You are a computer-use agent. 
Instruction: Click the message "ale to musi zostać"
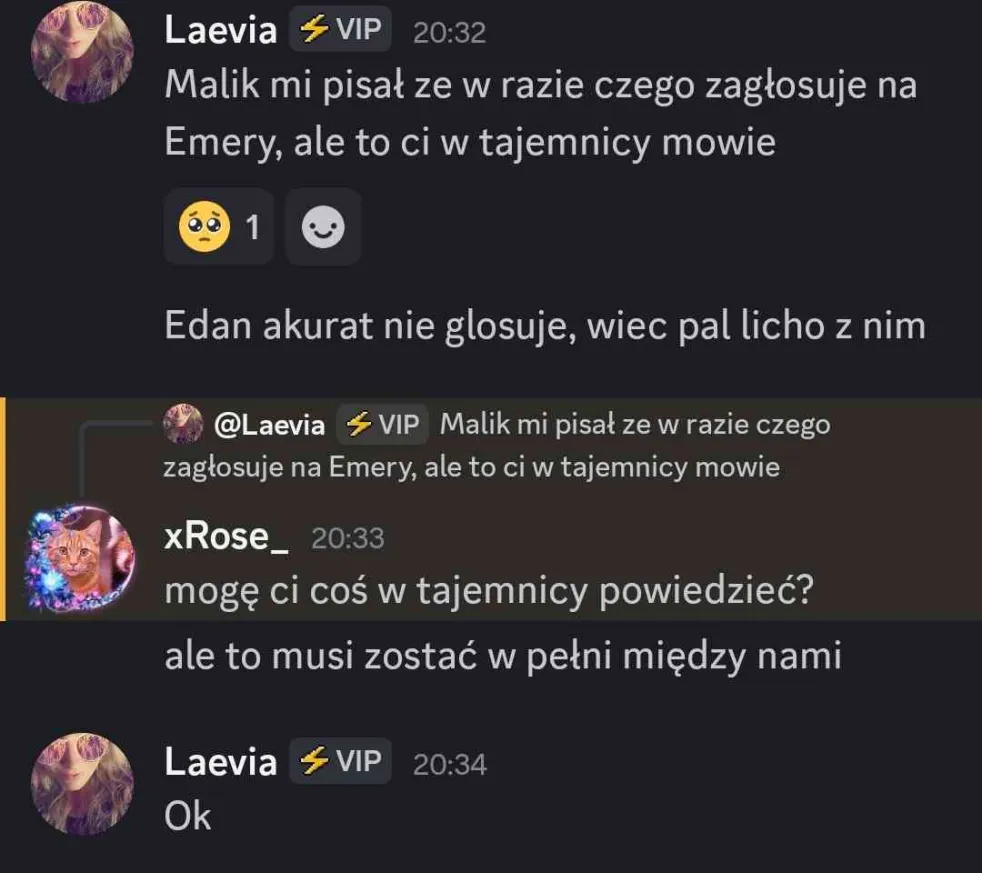(x=503, y=656)
